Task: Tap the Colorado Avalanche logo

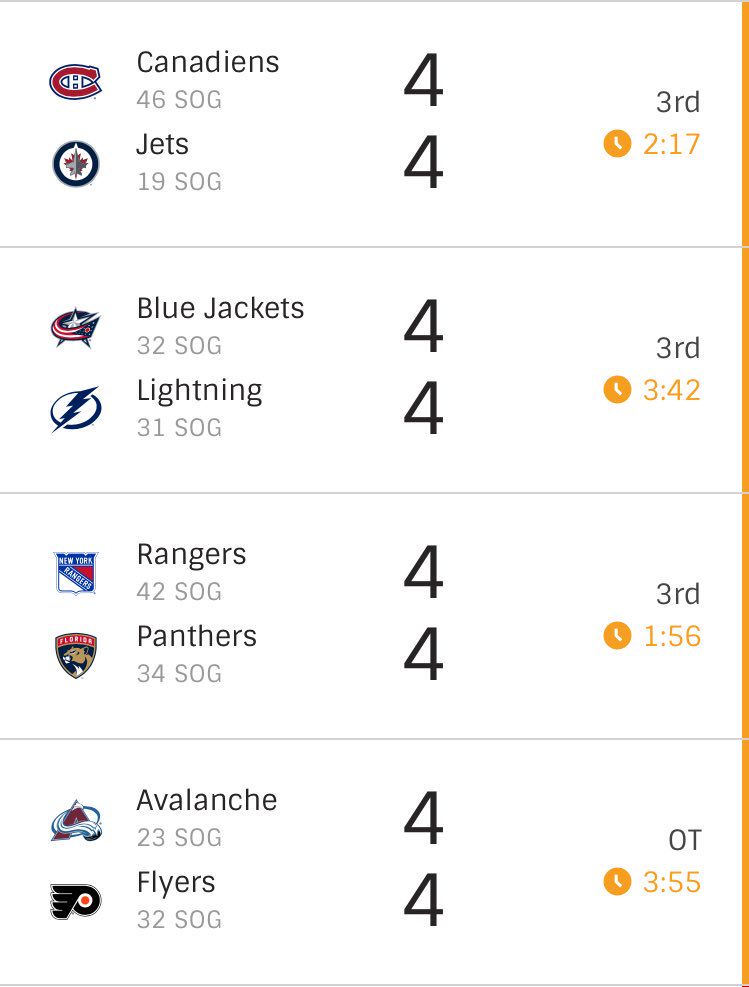Action: pyautogui.click(x=76, y=820)
